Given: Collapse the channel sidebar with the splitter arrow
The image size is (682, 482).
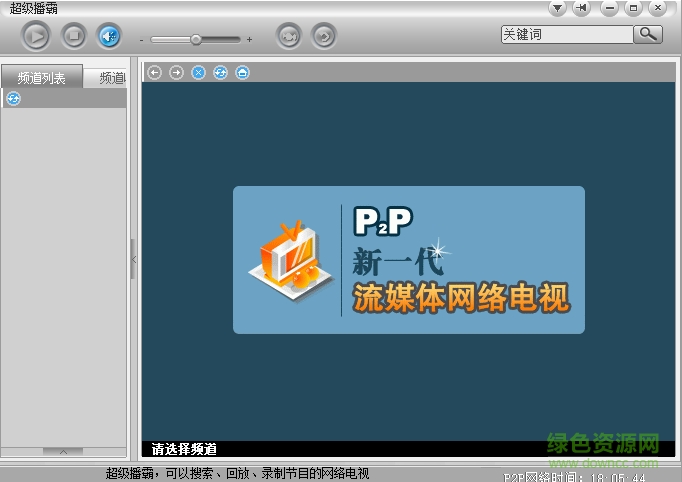Looking at the screenshot, I should (134, 259).
